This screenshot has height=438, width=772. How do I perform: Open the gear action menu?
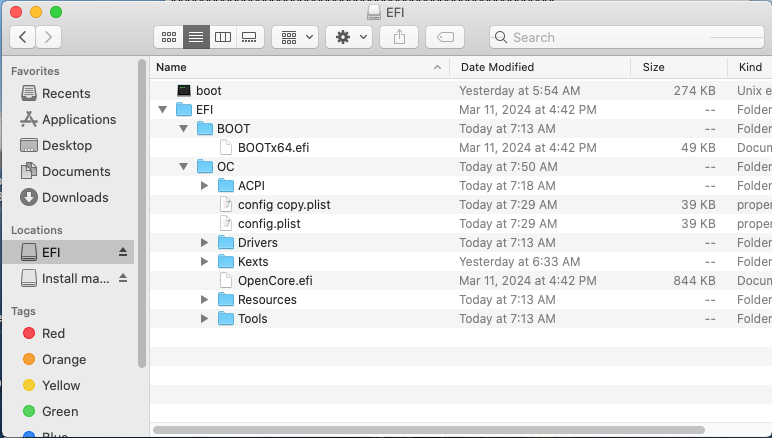(349, 37)
